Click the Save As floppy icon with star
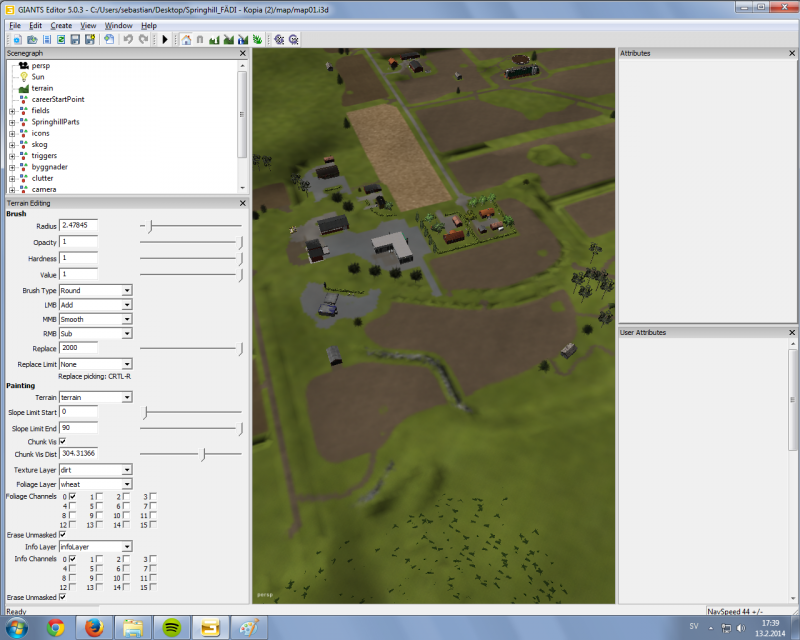Image resolution: width=800 pixels, height=640 pixels. [90, 39]
